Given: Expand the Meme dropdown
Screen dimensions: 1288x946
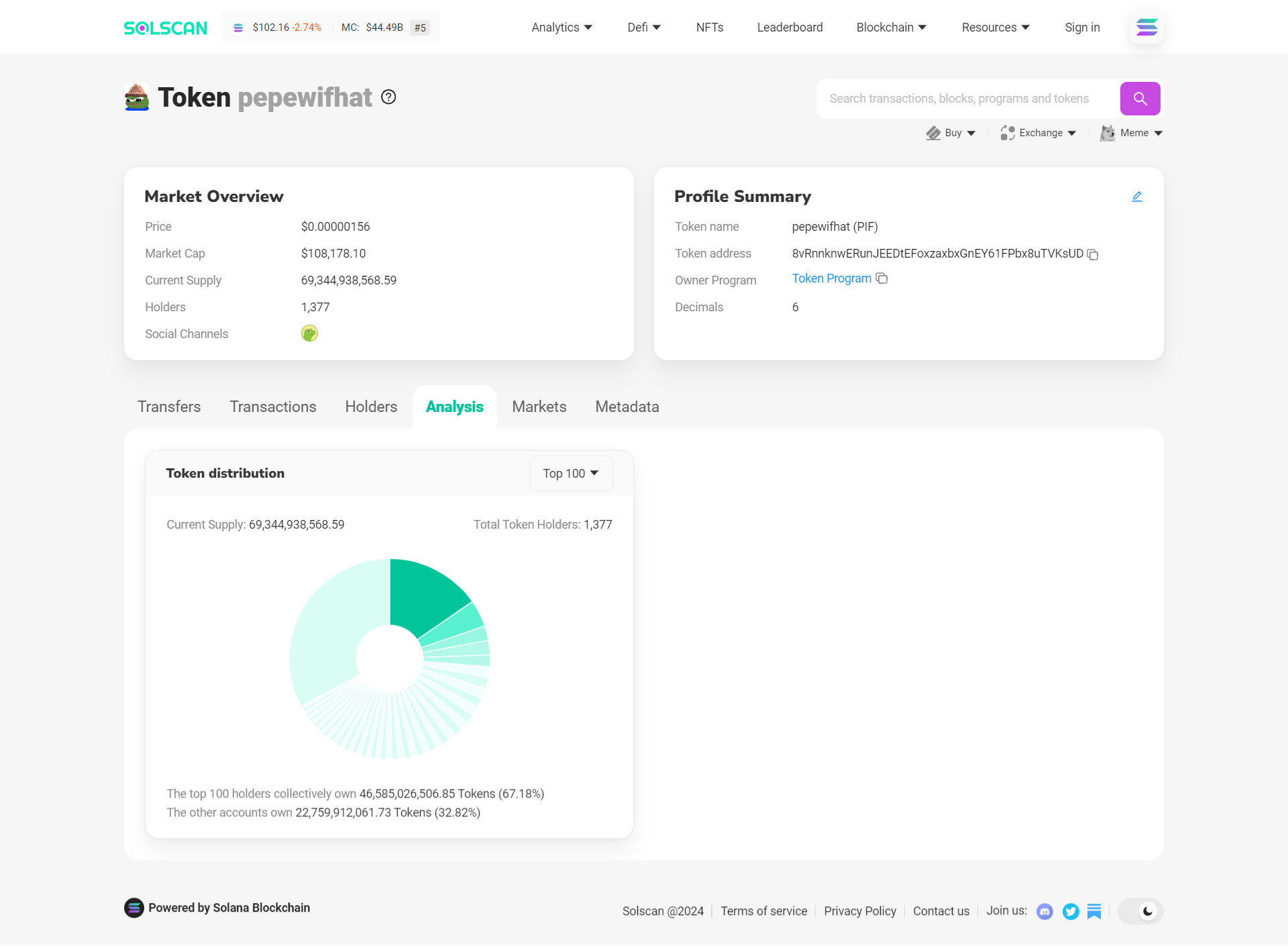Looking at the screenshot, I should (1132, 133).
